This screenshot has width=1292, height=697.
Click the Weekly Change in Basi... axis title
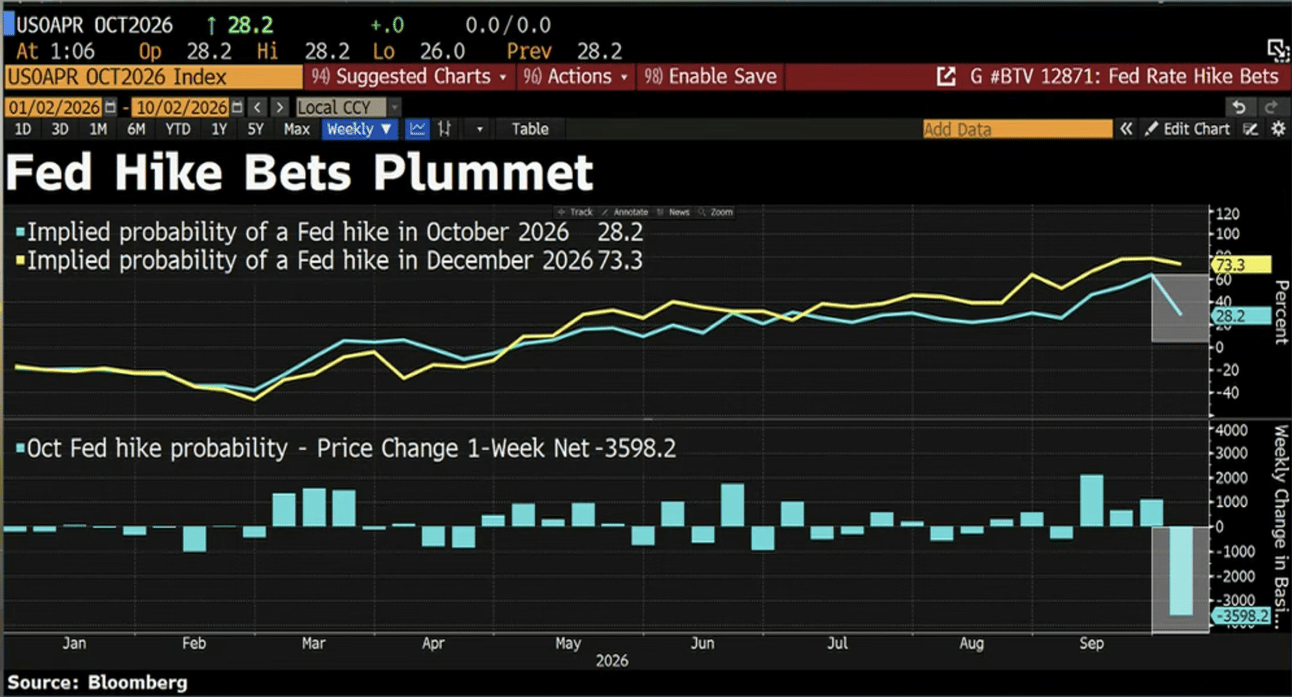click(x=1280, y=528)
